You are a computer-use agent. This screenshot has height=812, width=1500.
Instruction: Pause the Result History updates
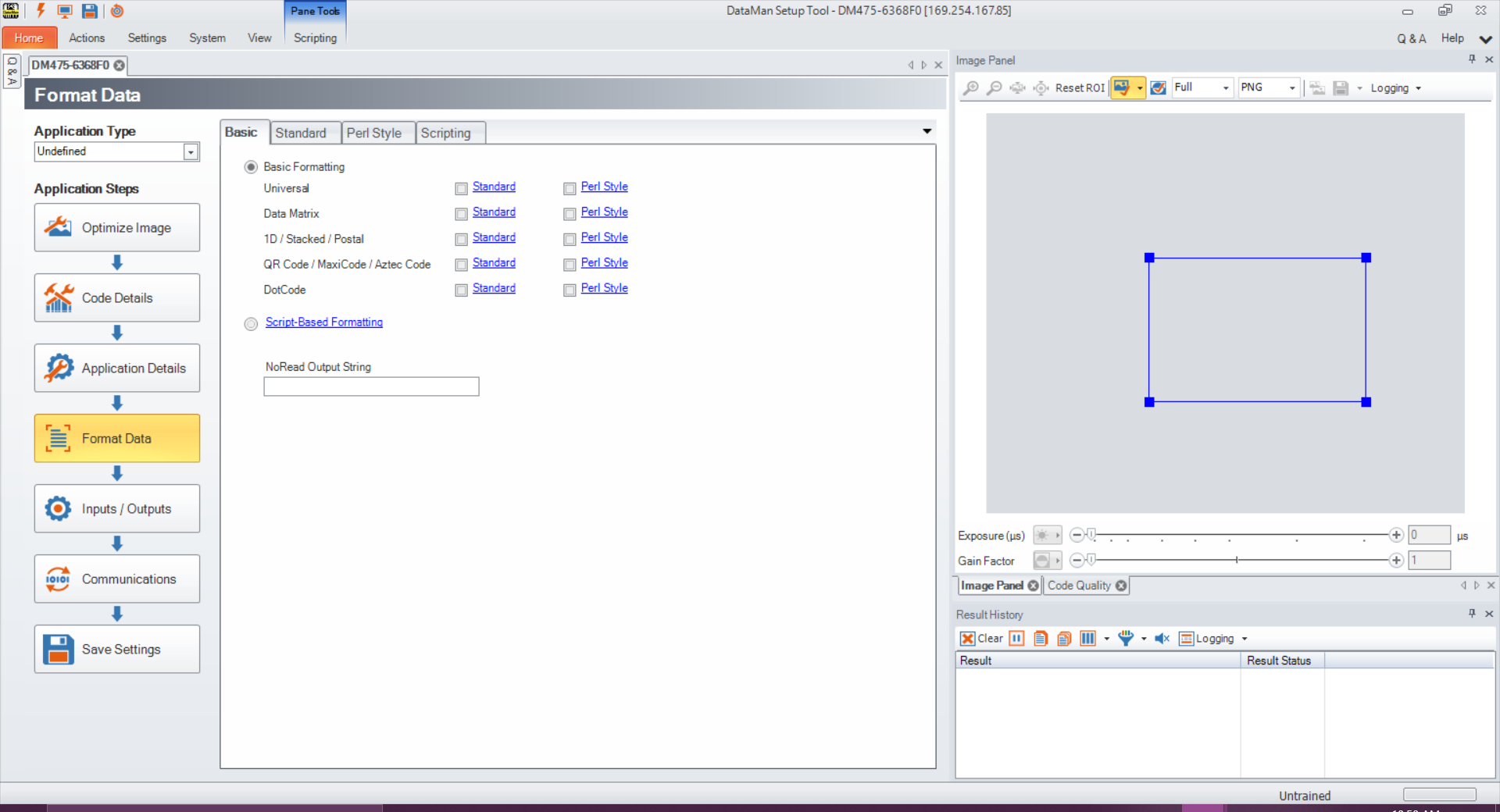1016,639
